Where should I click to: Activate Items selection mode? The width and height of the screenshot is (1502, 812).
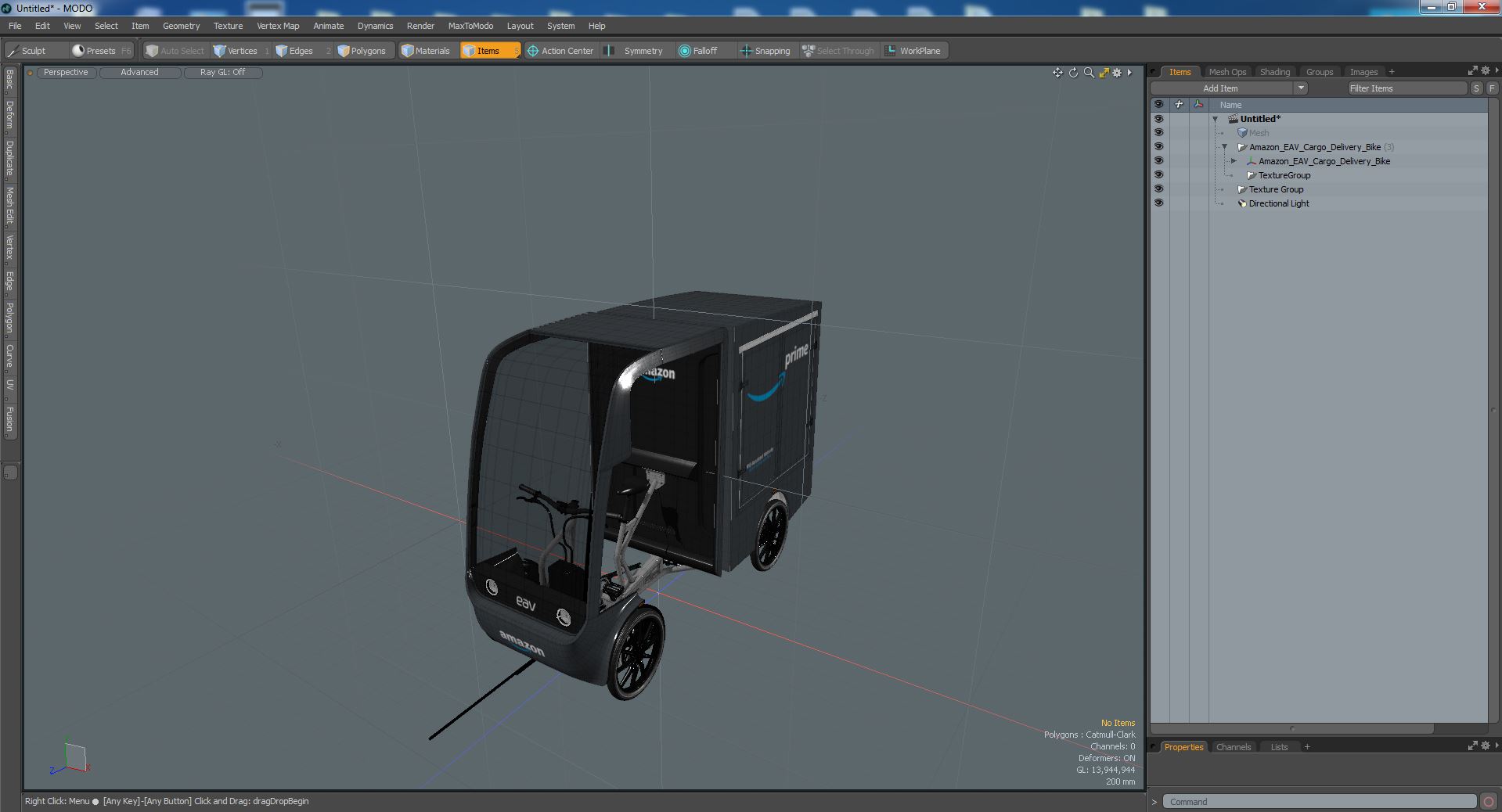pyautogui.click(x=489, y=51)
